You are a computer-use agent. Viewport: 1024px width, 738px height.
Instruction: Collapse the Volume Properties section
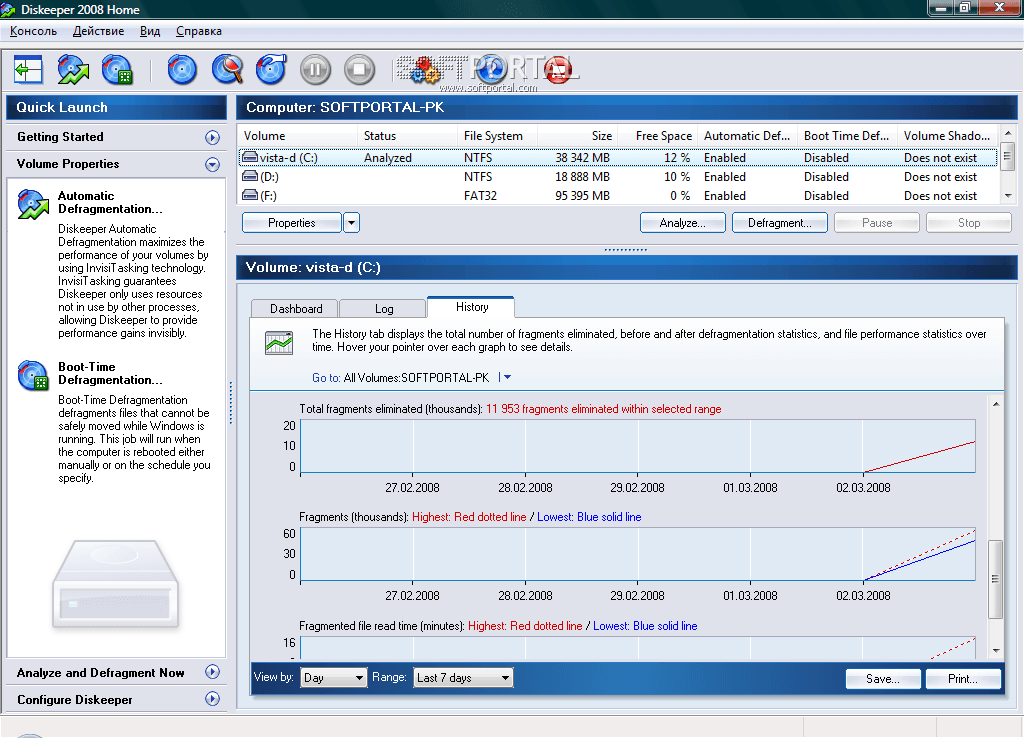[x=212, y=164]
